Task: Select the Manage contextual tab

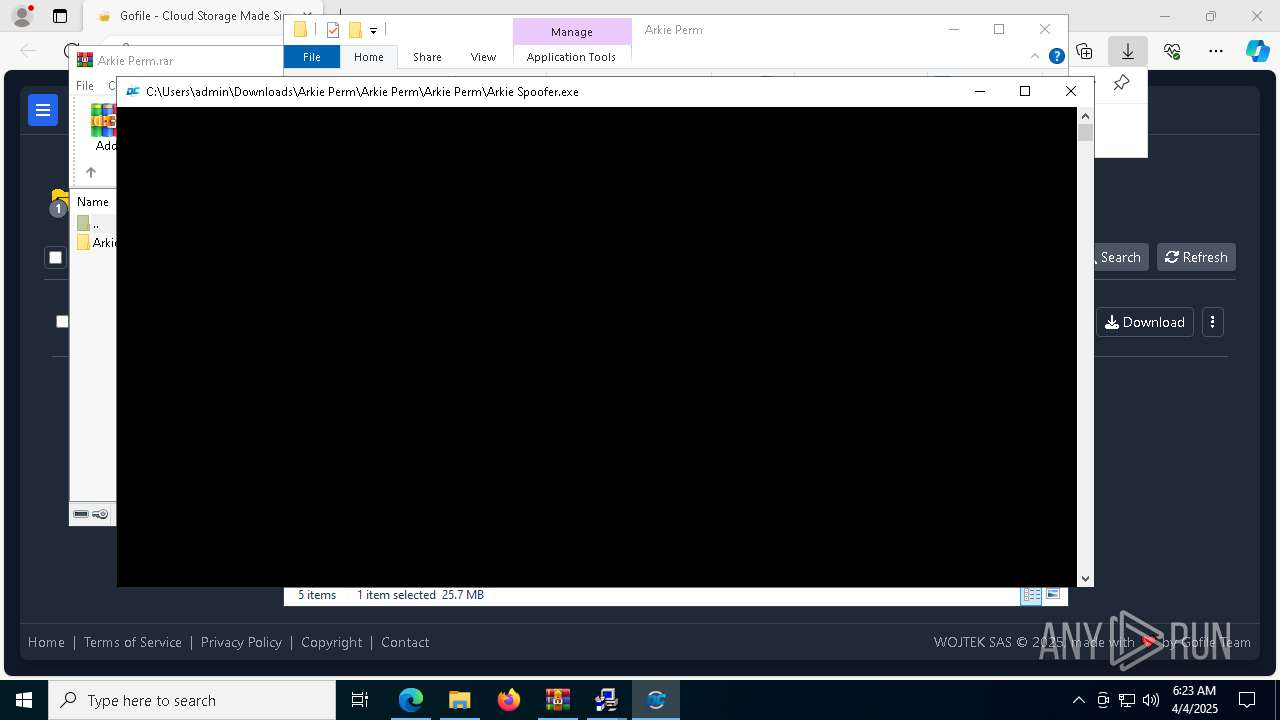Action: point(572,32)
